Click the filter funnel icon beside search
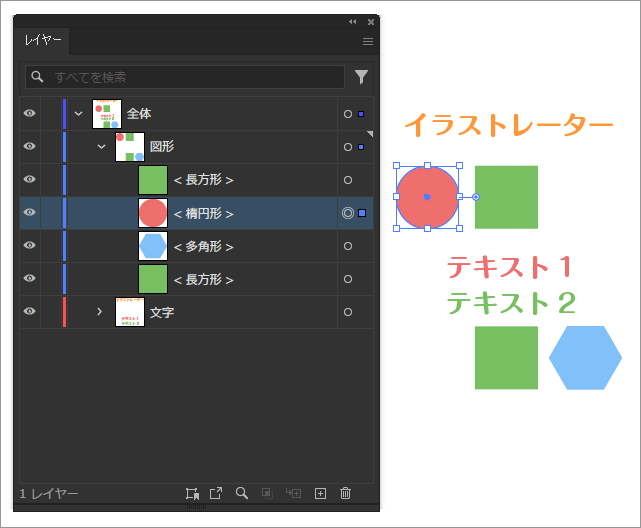The image size is (641, 528). pyautogui.click(x=361, y=77)
